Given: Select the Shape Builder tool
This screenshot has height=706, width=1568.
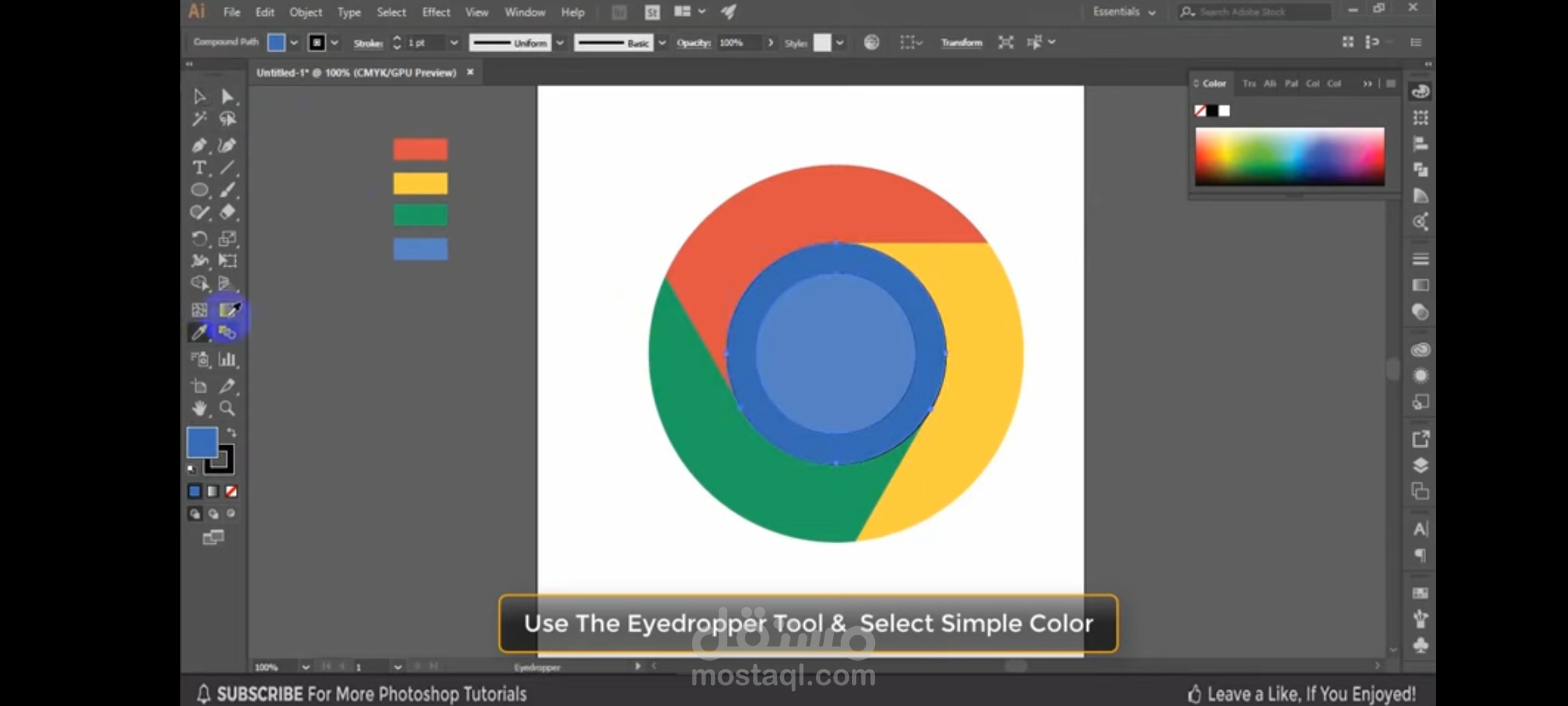Looking at the screenshot, I should (x=199, y=283).
